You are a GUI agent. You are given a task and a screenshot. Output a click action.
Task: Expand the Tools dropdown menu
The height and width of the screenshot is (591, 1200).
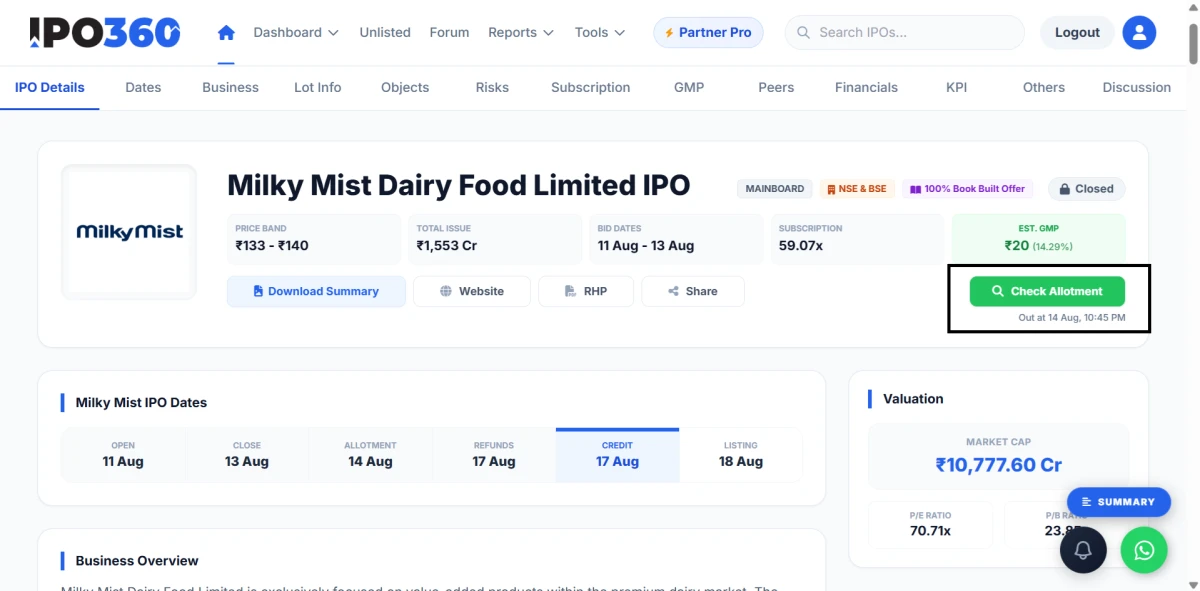tap(600, 32)
